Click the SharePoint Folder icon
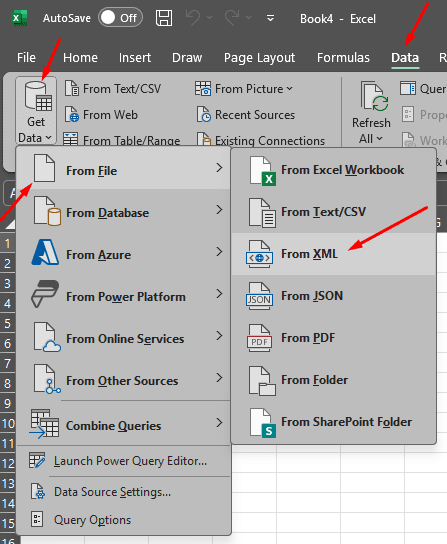Viewport: 447px width, 544px height. [x=263, y=423]
